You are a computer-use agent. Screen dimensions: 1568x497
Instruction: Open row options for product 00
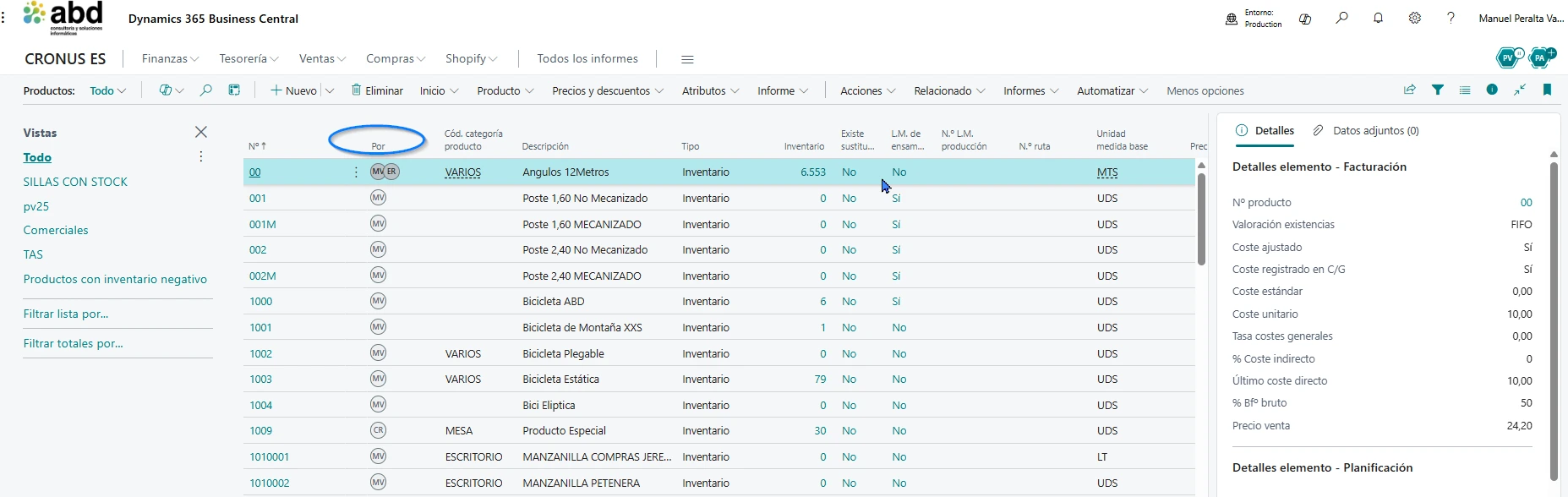356,172
